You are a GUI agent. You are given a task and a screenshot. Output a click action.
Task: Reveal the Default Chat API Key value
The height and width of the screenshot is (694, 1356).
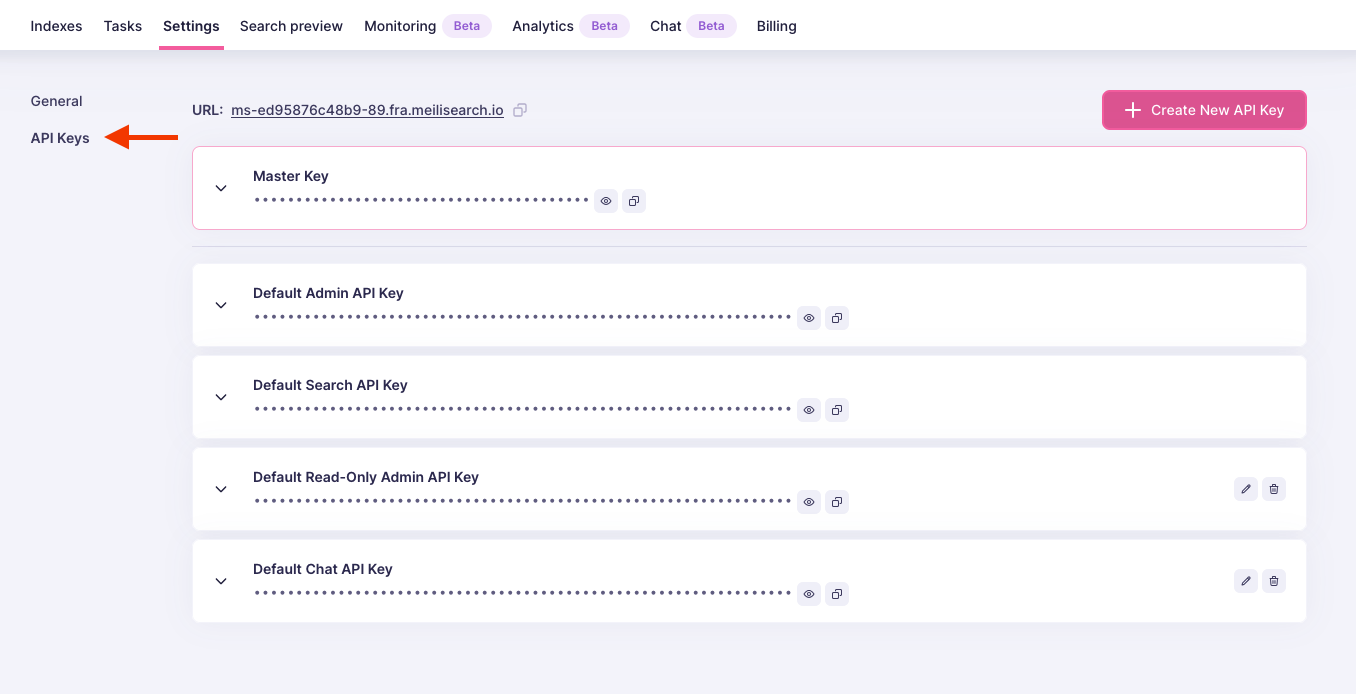(809, 594)
